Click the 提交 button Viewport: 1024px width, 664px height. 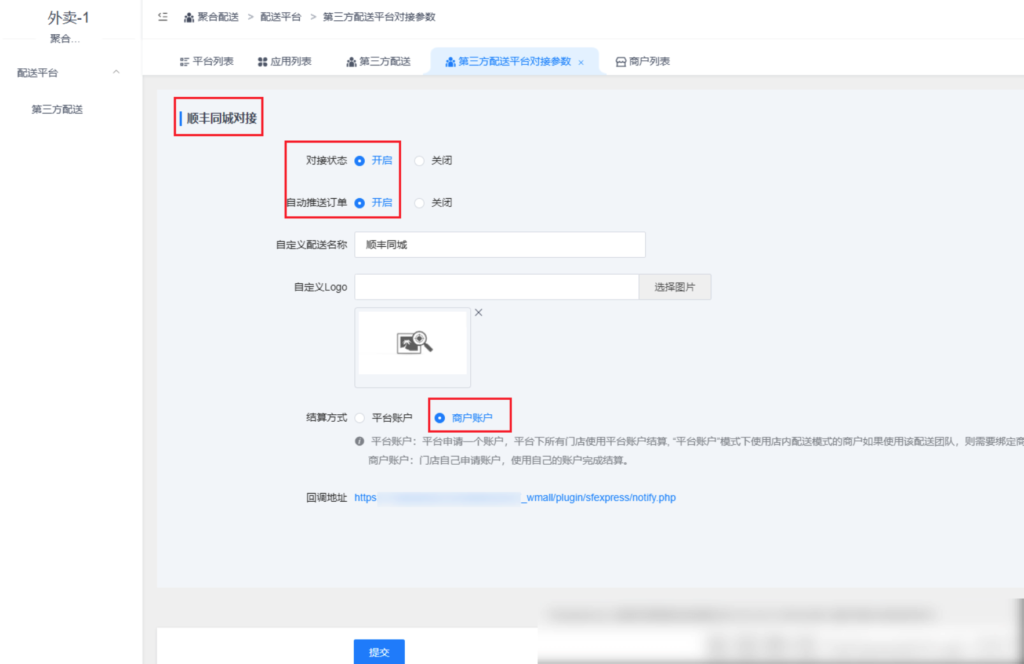click(378, 651)
